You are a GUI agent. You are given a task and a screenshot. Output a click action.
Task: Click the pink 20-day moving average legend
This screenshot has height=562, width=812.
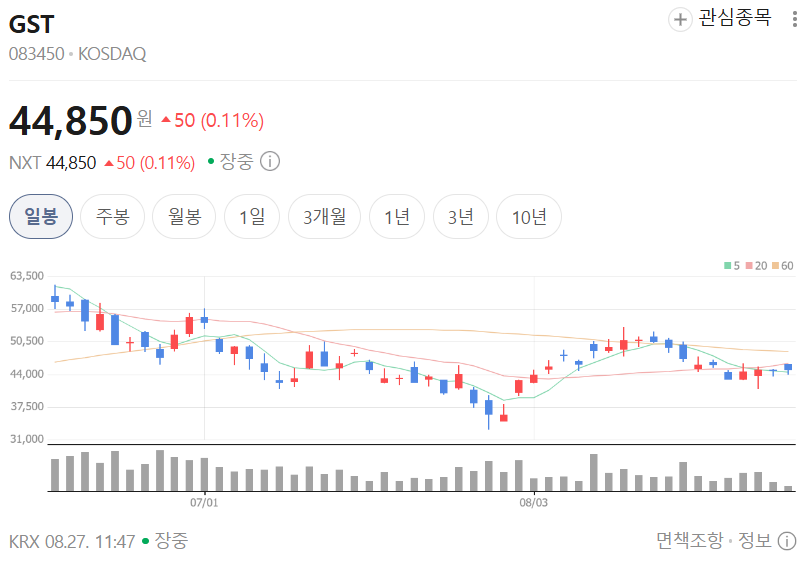[x=756, y=266]
